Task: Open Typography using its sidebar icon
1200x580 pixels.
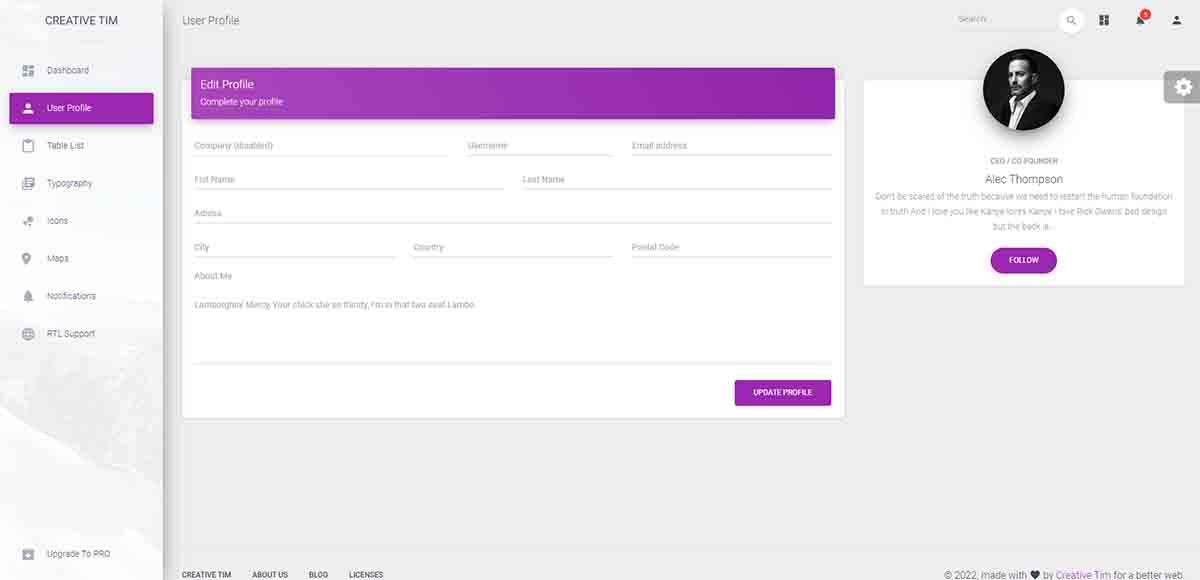Action: pos(27,183)
